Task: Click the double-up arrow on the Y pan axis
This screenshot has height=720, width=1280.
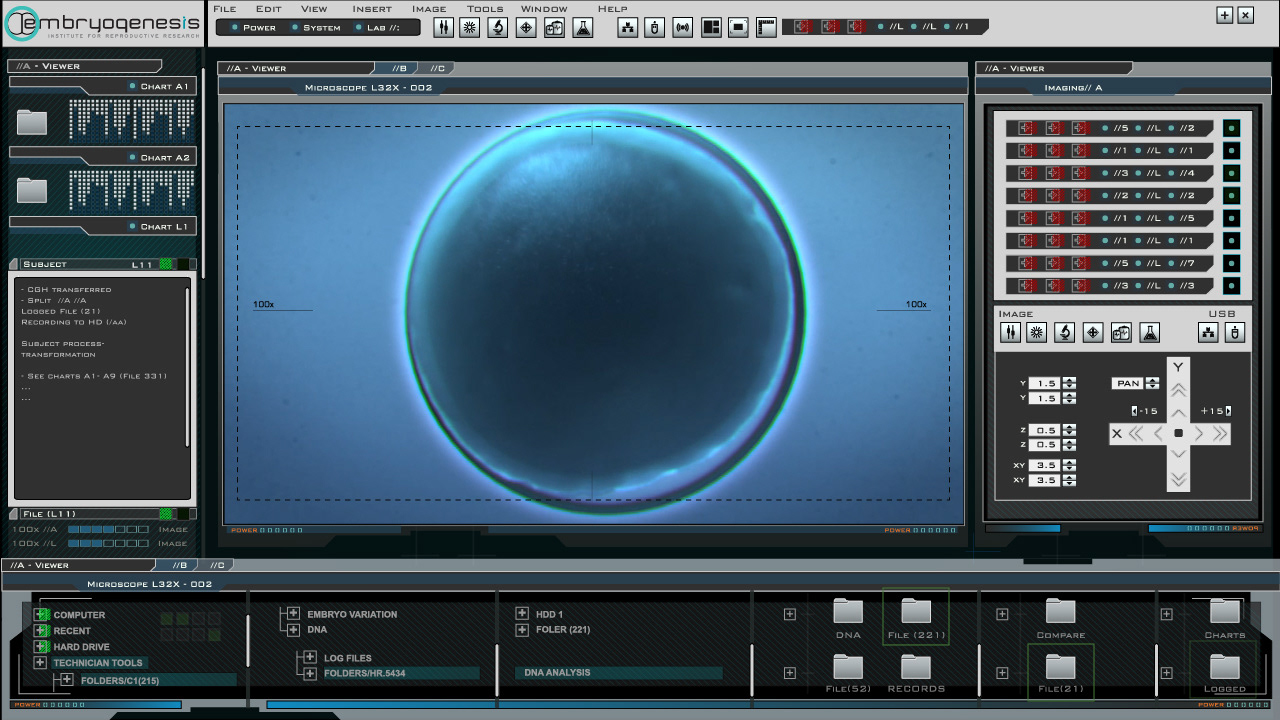Action: coord(1178,391)
